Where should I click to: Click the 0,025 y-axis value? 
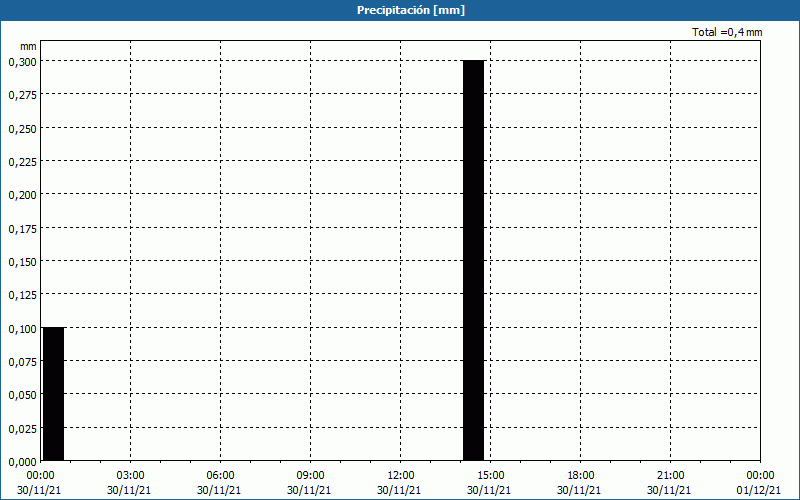(x=22, y=429)
